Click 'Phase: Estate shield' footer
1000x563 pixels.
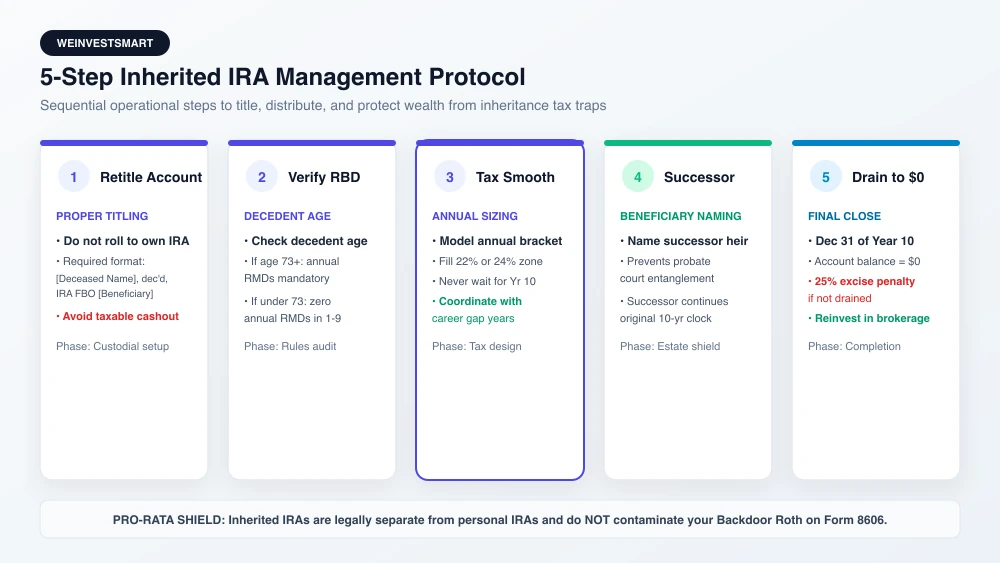[670, 346]
